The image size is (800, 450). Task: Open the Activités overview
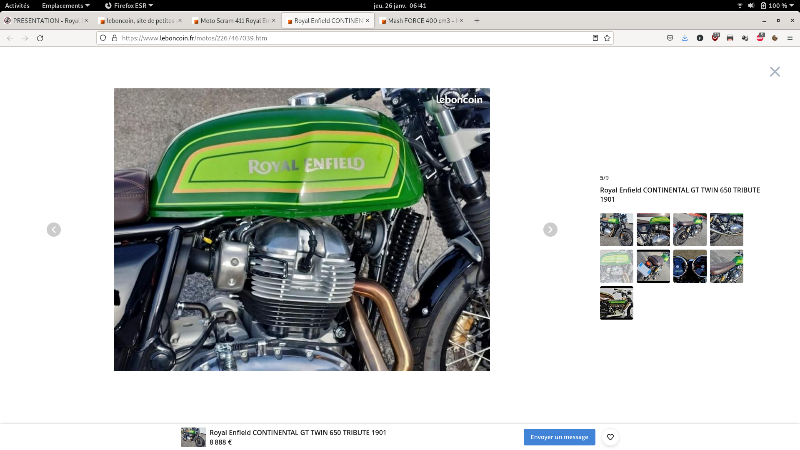[x=17, y=6]
